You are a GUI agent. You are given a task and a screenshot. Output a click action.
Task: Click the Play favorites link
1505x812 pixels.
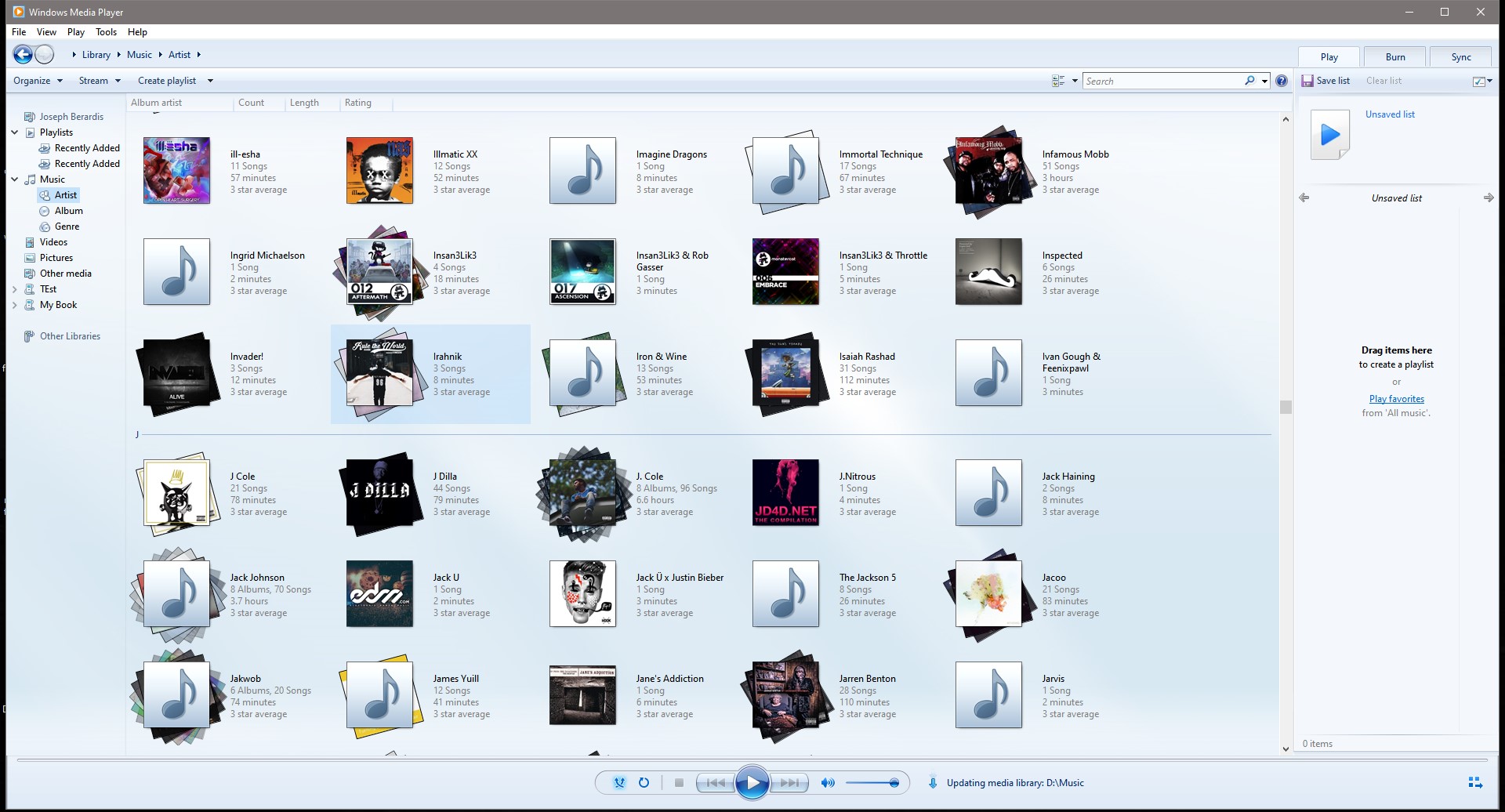[1396, 399]
